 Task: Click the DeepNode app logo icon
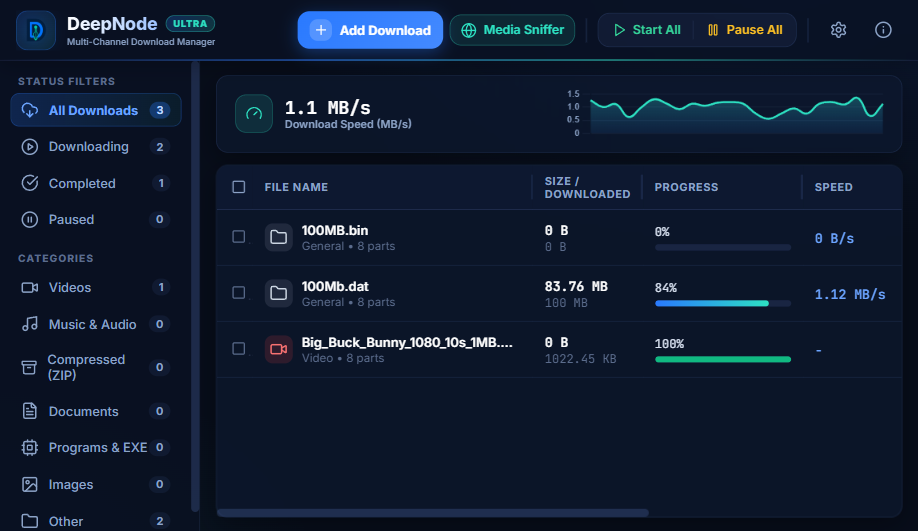point(36,30)
